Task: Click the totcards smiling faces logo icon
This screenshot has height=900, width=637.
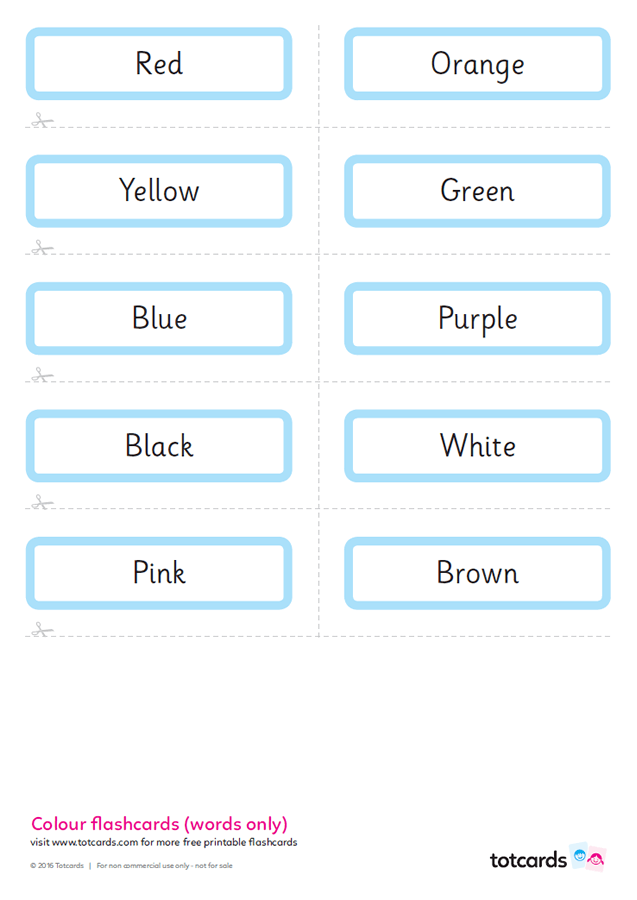Action: (x=588, y=857)
